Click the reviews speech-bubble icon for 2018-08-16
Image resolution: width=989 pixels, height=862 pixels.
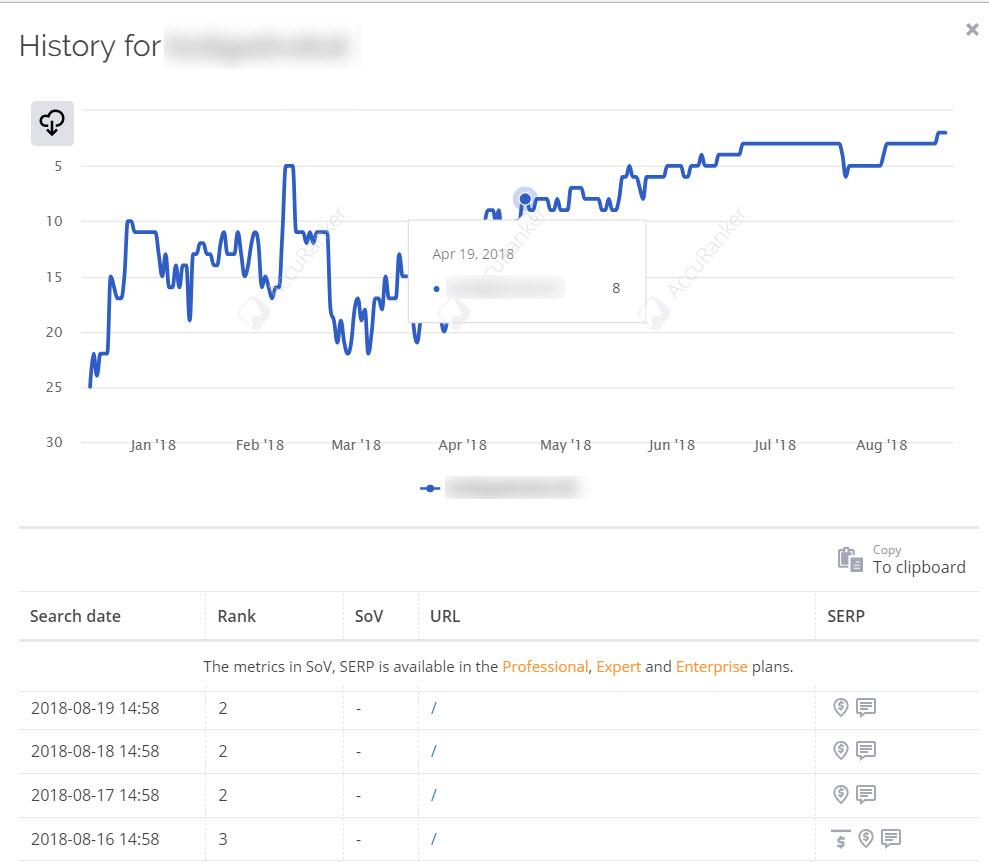tap(891, 839)
